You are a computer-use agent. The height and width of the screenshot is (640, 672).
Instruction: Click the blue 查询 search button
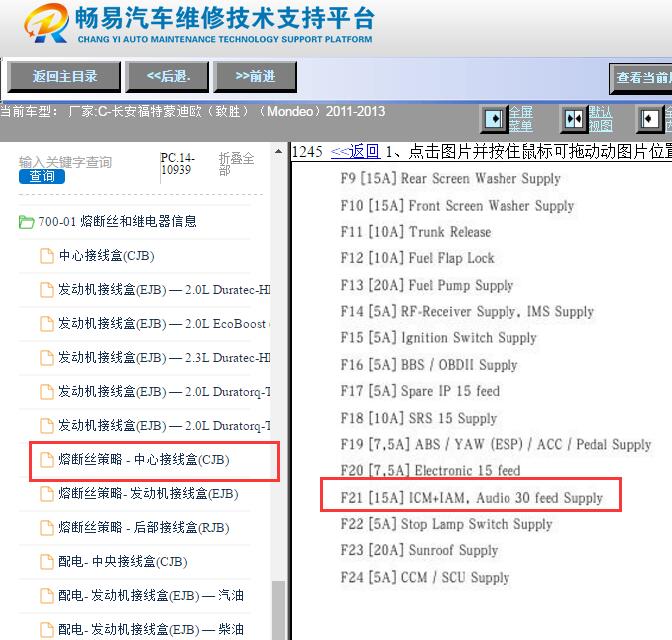[42, 176]
